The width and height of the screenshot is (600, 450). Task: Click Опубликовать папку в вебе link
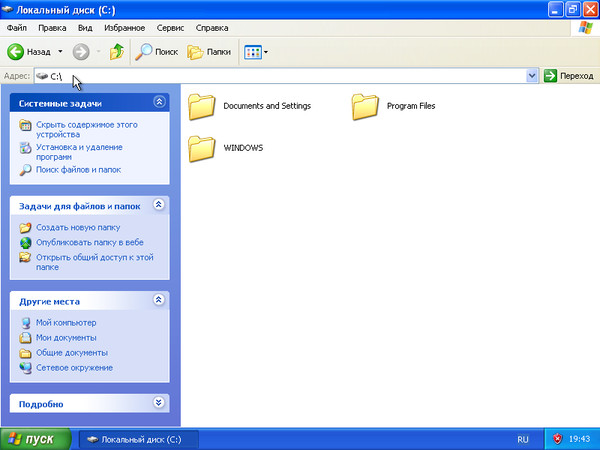[x=90, y=242]
